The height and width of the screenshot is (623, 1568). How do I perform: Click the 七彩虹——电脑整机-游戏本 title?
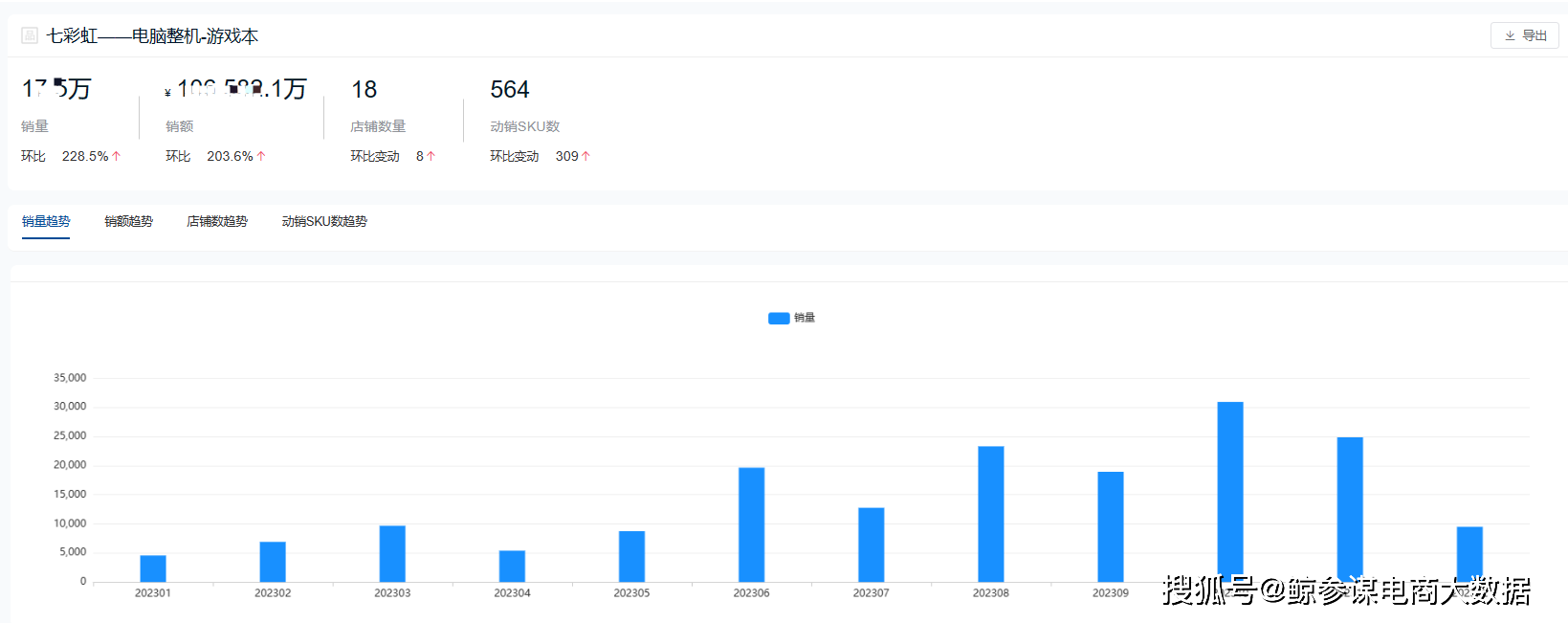click(153, 36)
